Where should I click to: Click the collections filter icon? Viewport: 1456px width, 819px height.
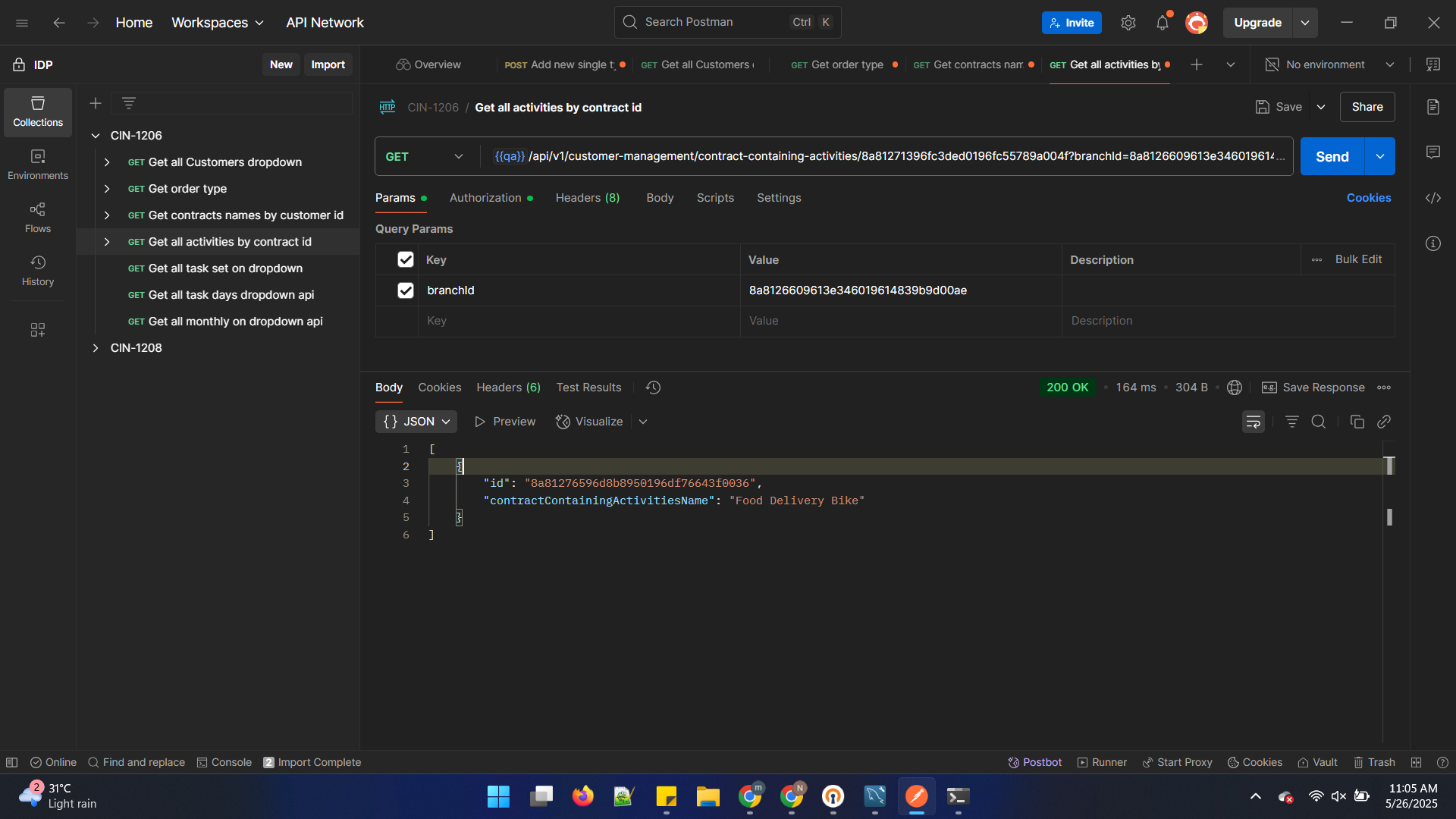[129, 103]
